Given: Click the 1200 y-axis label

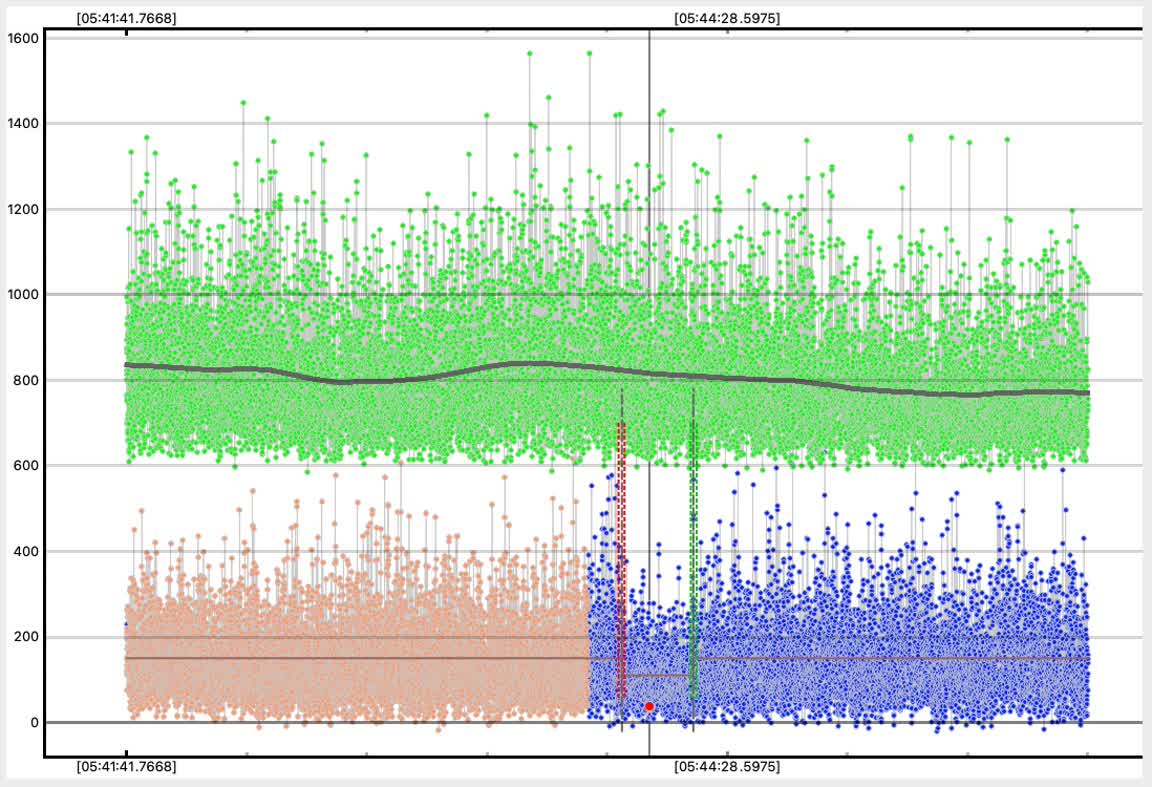Looking at the screenshot, I should tap(22, 209).
